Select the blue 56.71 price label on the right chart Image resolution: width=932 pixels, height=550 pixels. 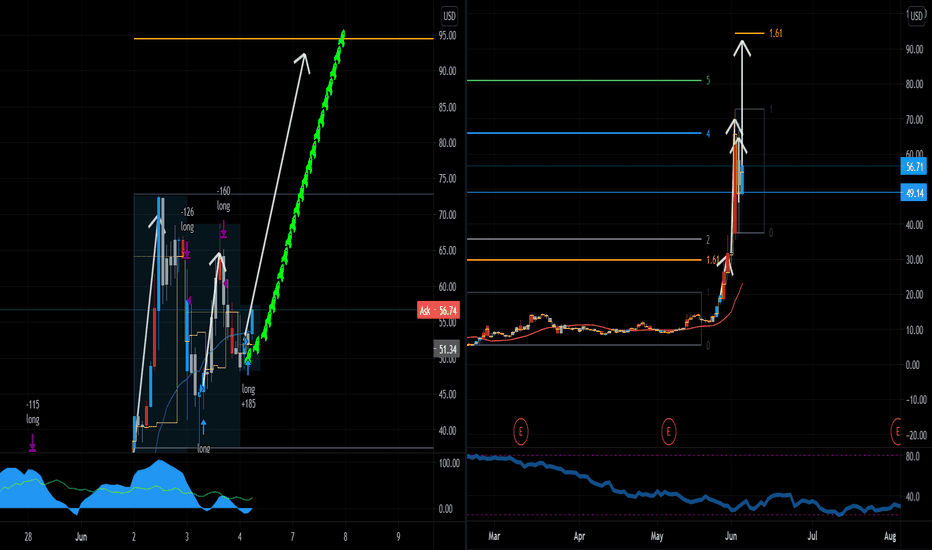[x=914, y=166]
